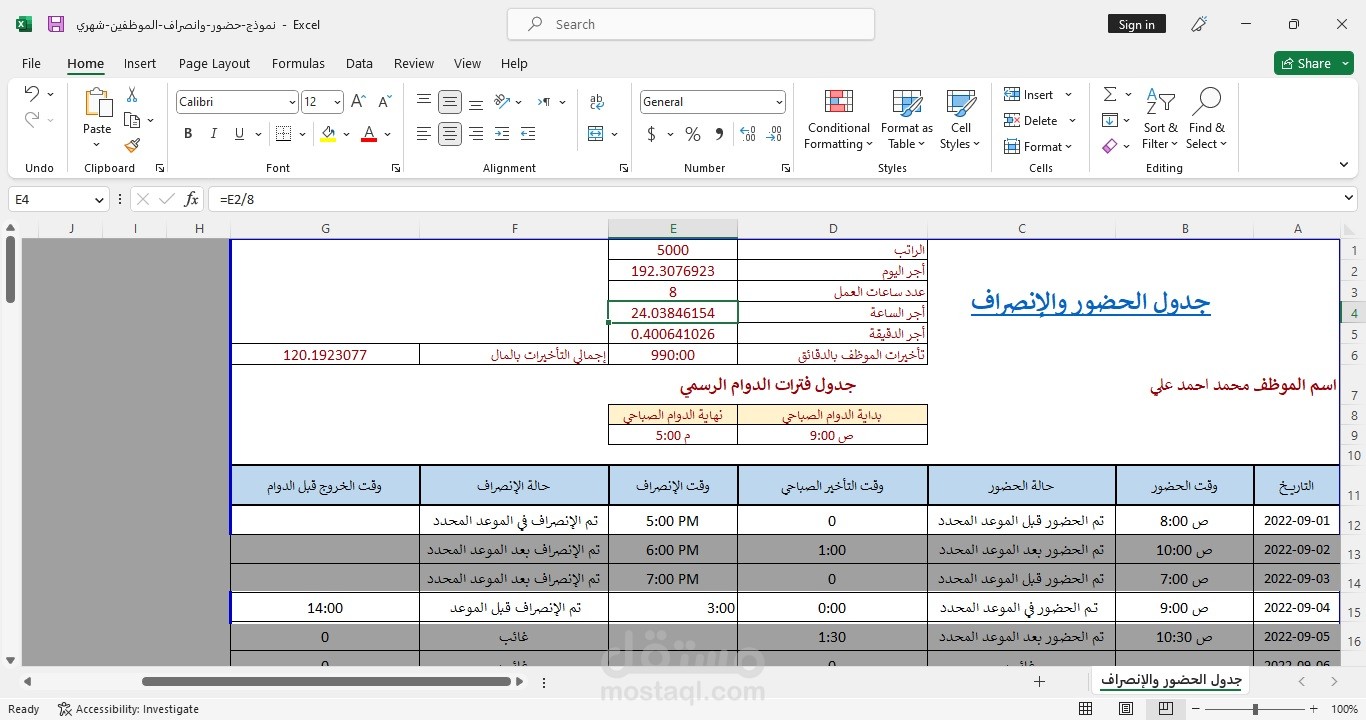Screen dimensions: 1366x720
Task: Expand the Number Format General dropdown
Action: tap(779, 102)
